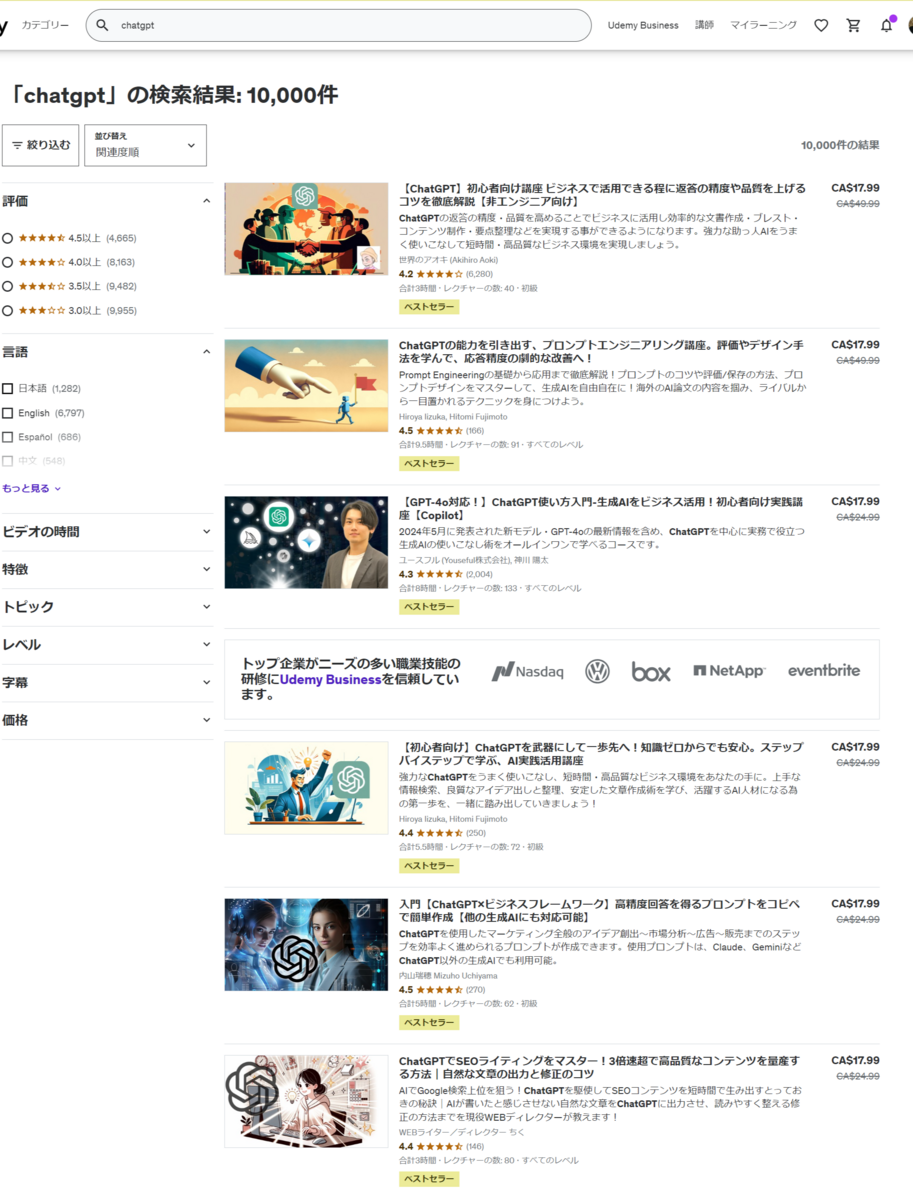Click the NetApp logo
This screenshot has height=1200, width=913.
point(729,671)
